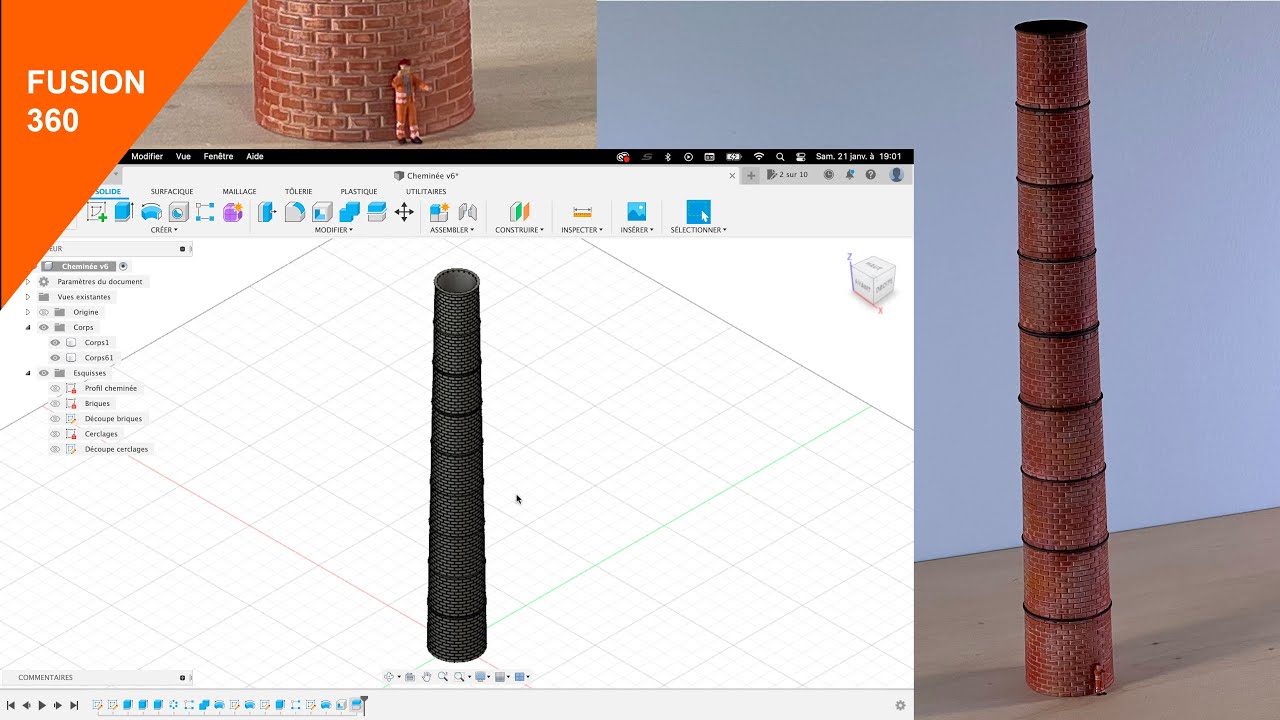
Task: Switch to the MAILLAGE tab
Action: (239, 191)
